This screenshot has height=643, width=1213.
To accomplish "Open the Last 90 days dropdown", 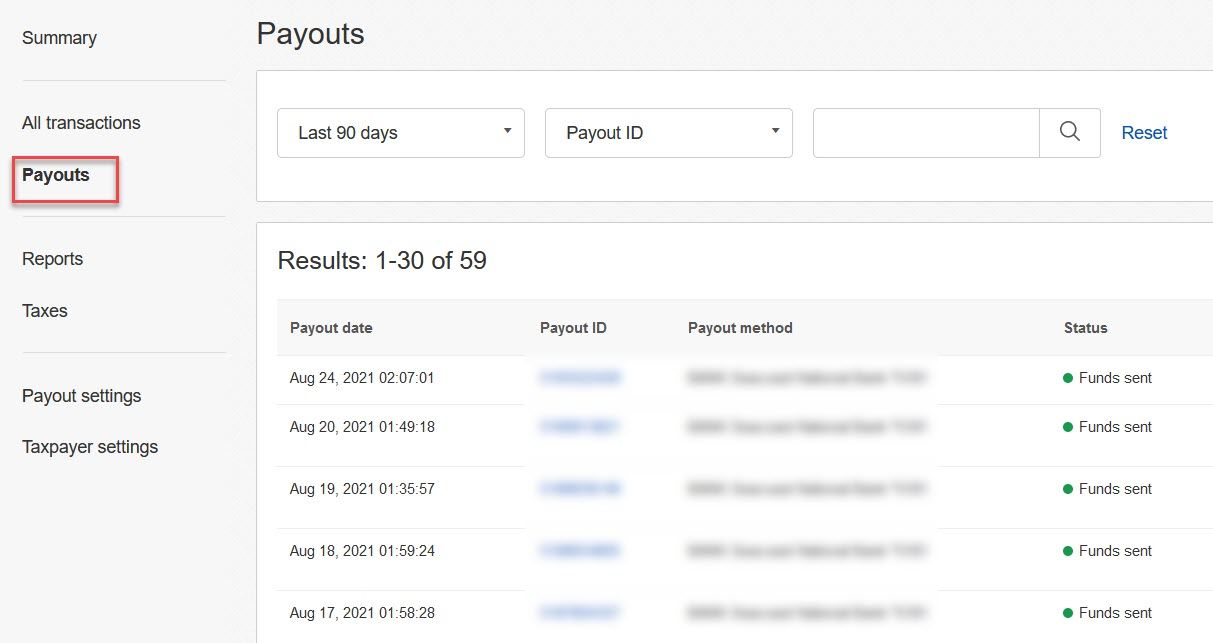I will click(x=400, y=133).
